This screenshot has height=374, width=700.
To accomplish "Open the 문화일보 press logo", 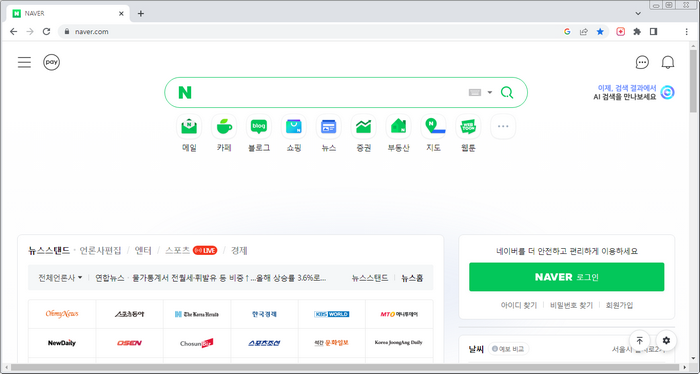I will click(332, 343).
